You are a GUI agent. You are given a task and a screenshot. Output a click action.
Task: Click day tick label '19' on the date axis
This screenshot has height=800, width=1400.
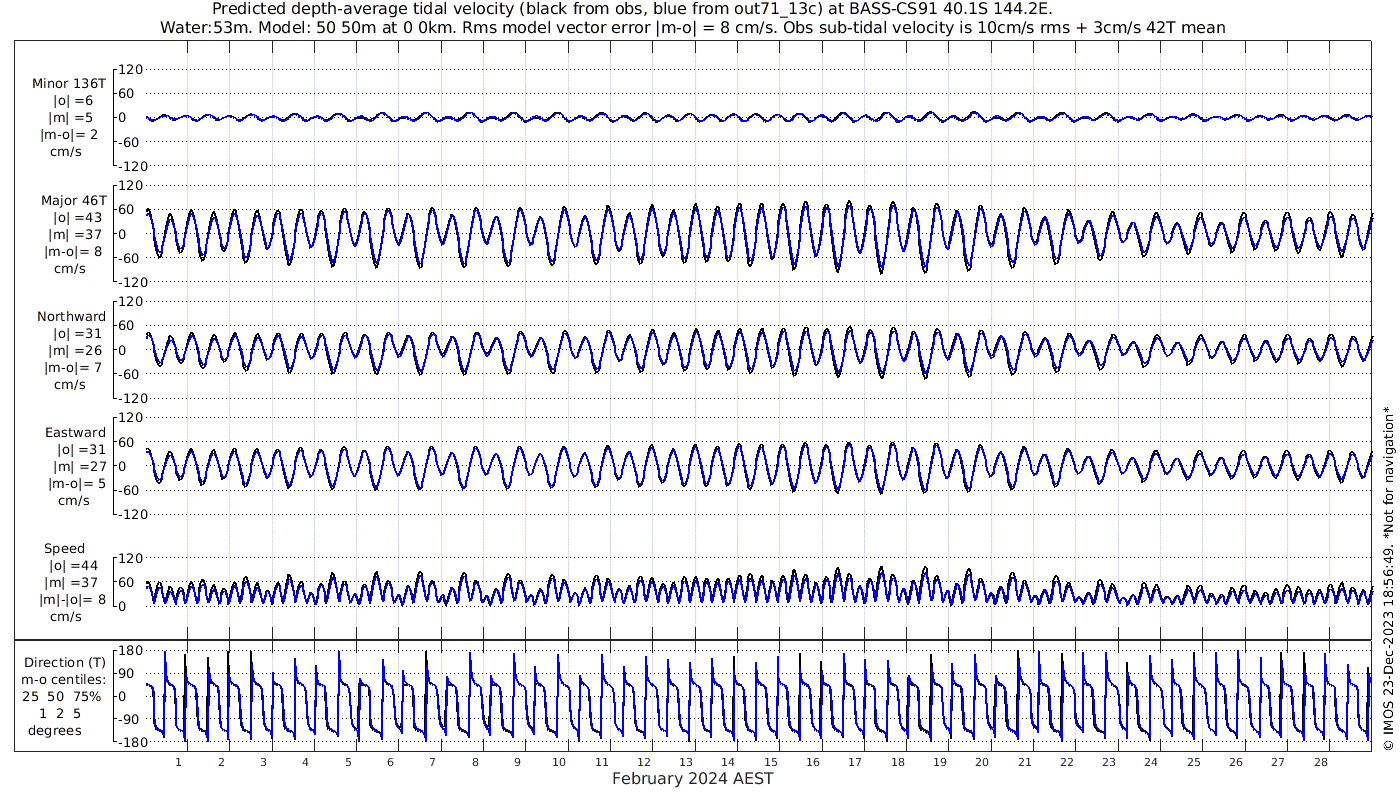940,762
